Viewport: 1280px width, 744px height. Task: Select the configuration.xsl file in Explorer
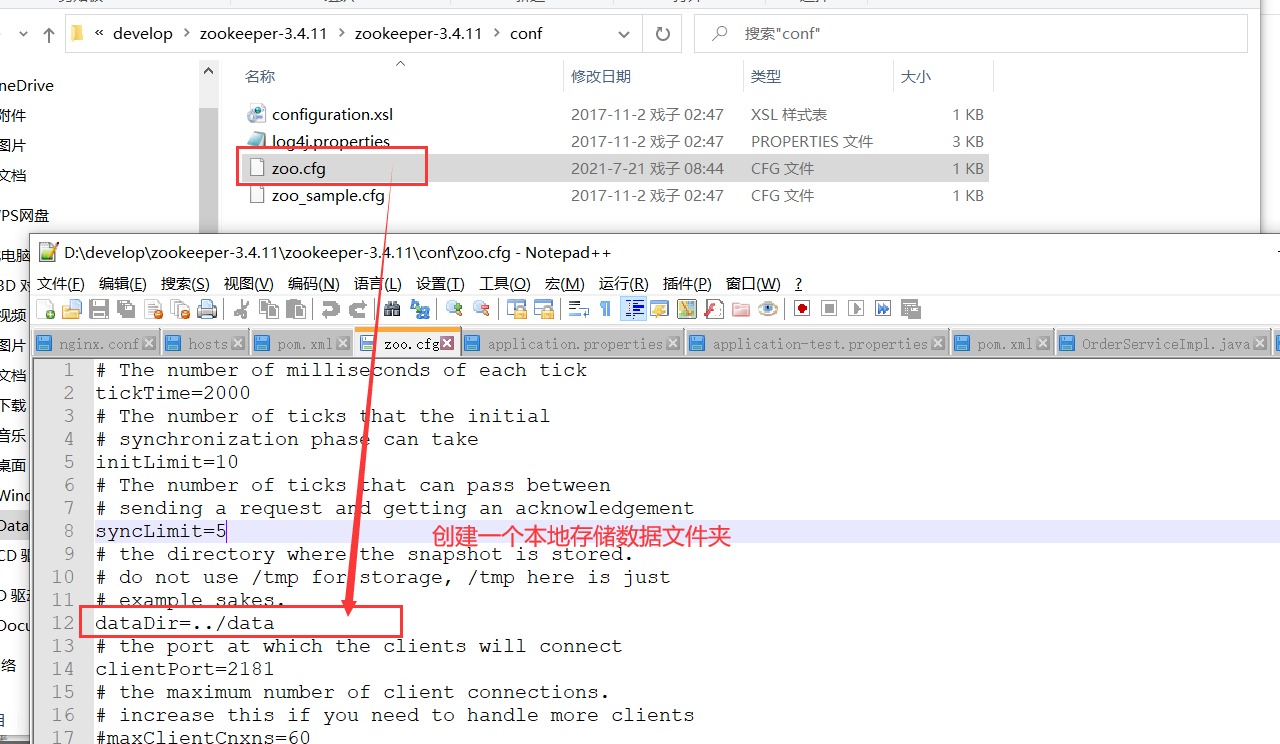[332, 114]
